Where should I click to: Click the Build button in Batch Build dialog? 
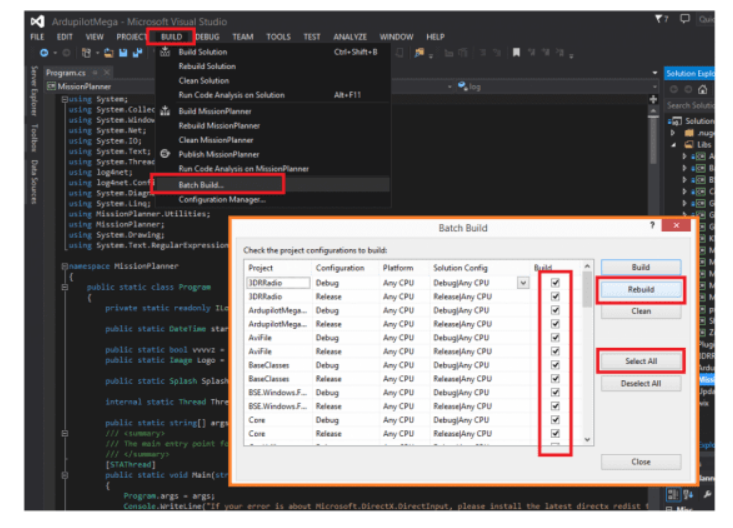tap(640, 267)
